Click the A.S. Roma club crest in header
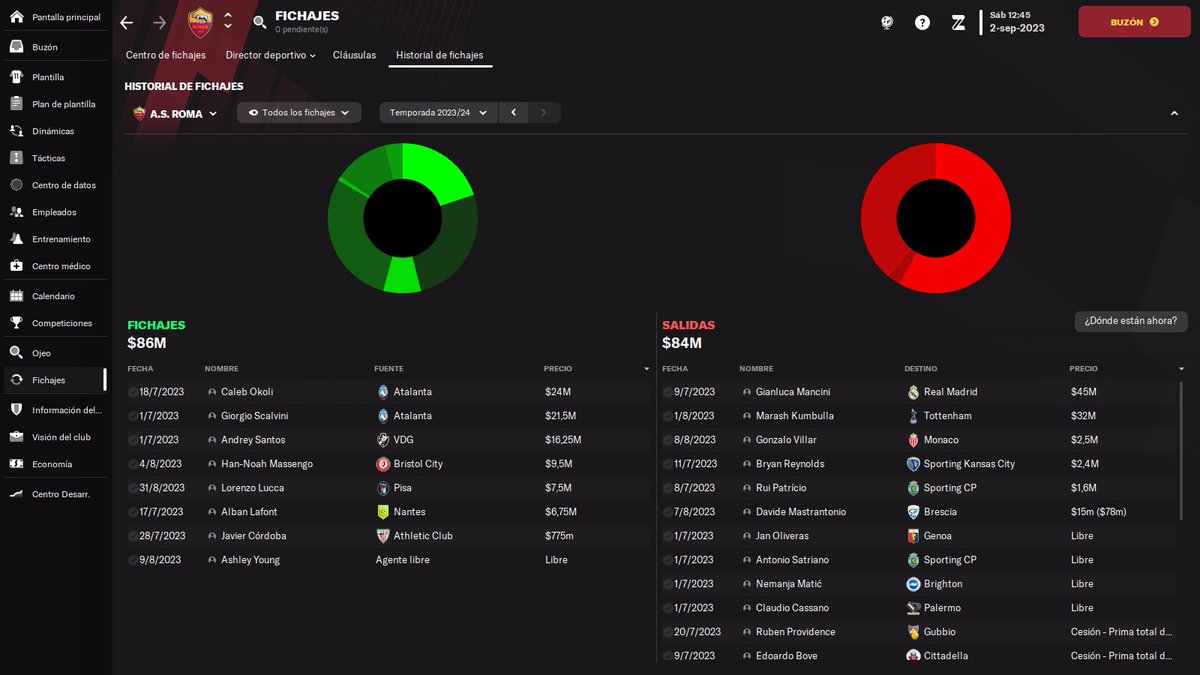 point(200,22)
